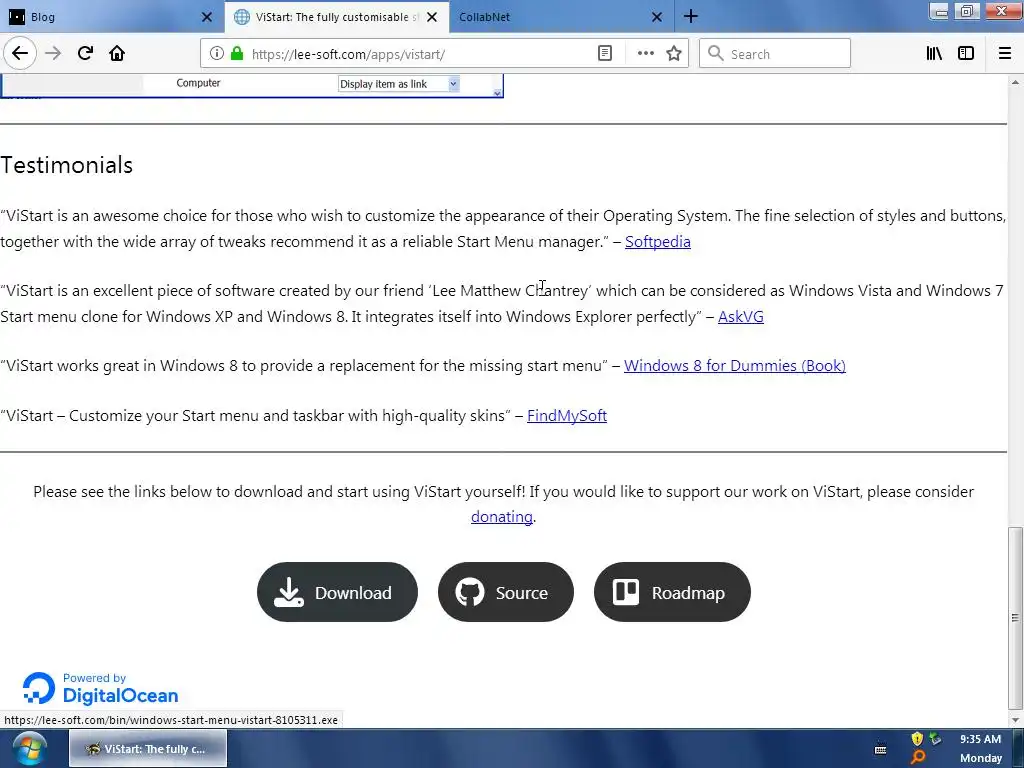Select the ViStart taskbar window button
Image resolution: width=1024 pixels, height=768 pixels.
pos(148,748)
